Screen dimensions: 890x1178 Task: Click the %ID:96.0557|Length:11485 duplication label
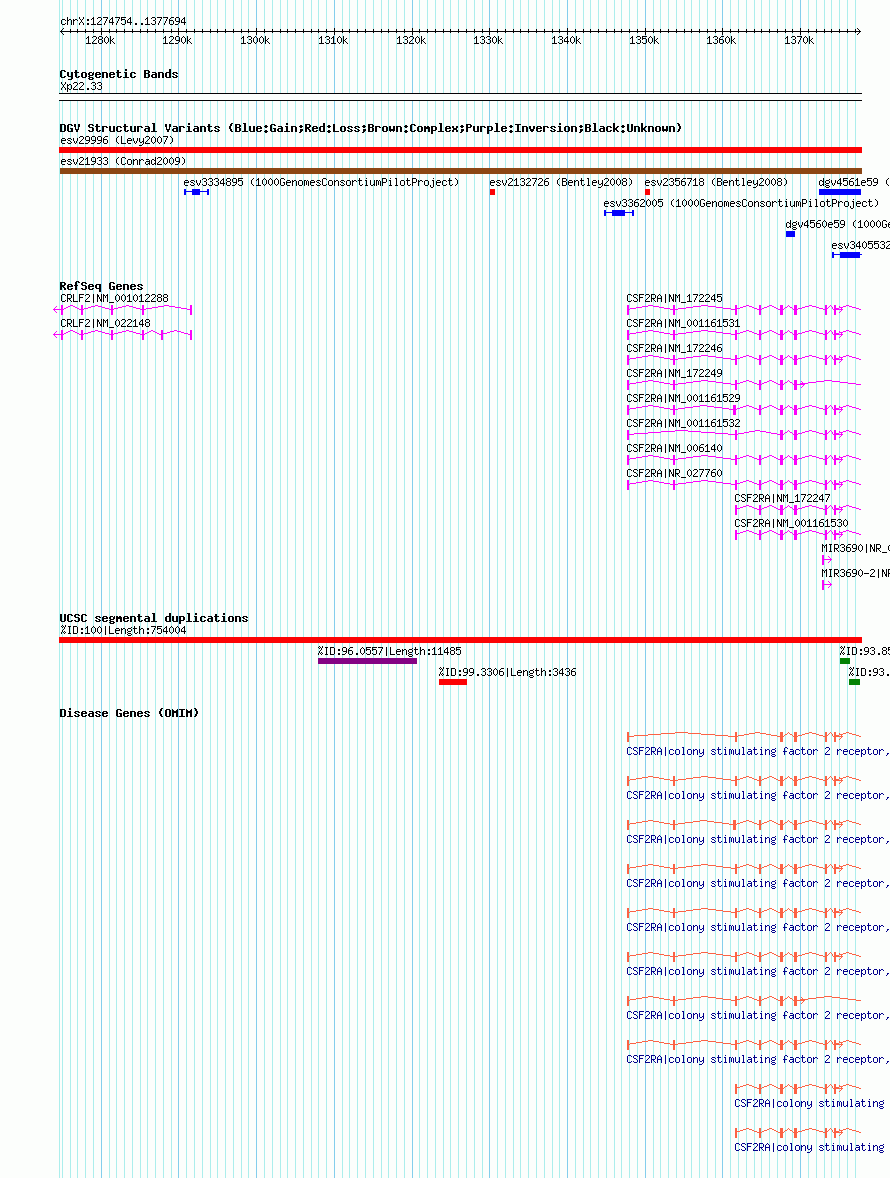[x=390, y=651]
